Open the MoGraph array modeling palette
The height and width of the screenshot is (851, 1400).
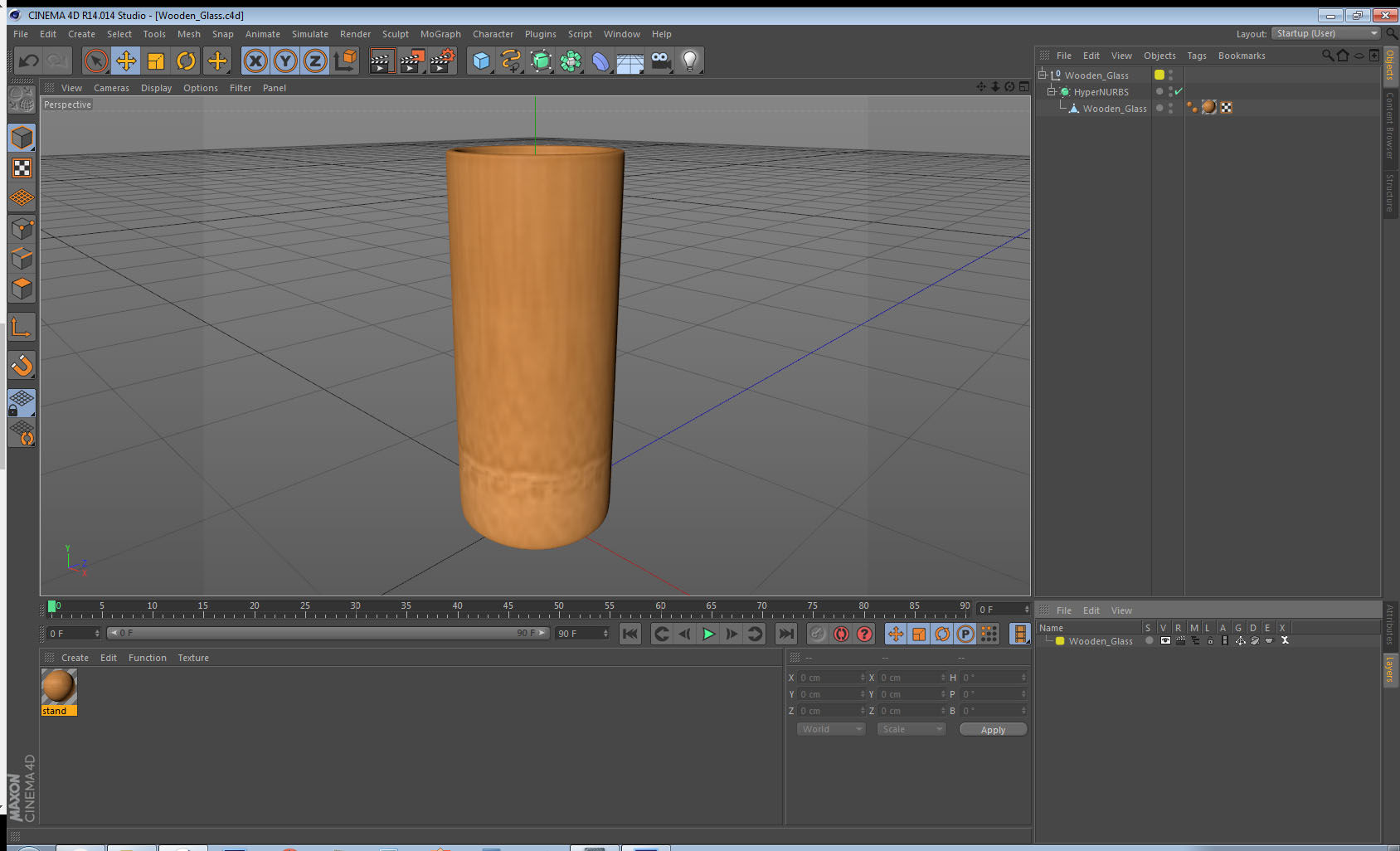pos(571,61)
